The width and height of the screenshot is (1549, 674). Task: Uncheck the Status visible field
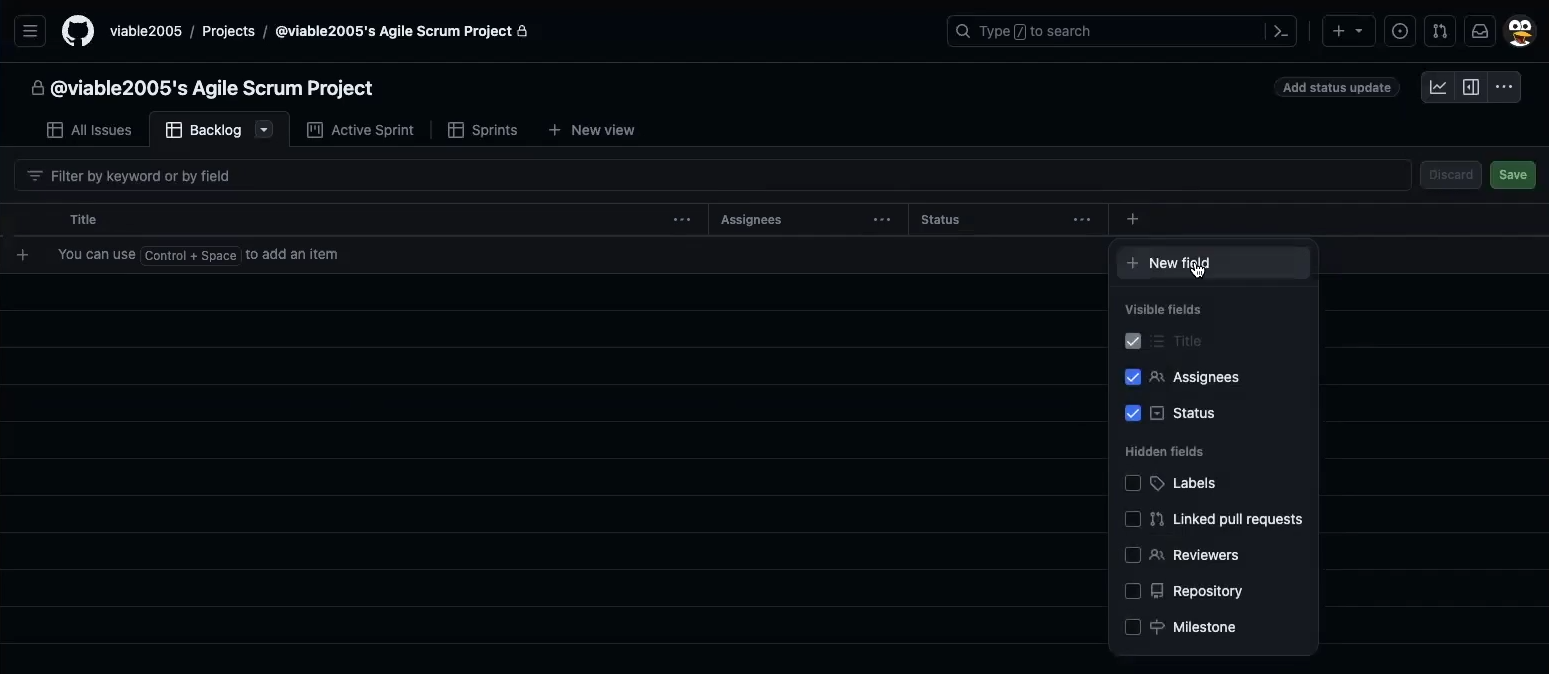[1133, 413]
